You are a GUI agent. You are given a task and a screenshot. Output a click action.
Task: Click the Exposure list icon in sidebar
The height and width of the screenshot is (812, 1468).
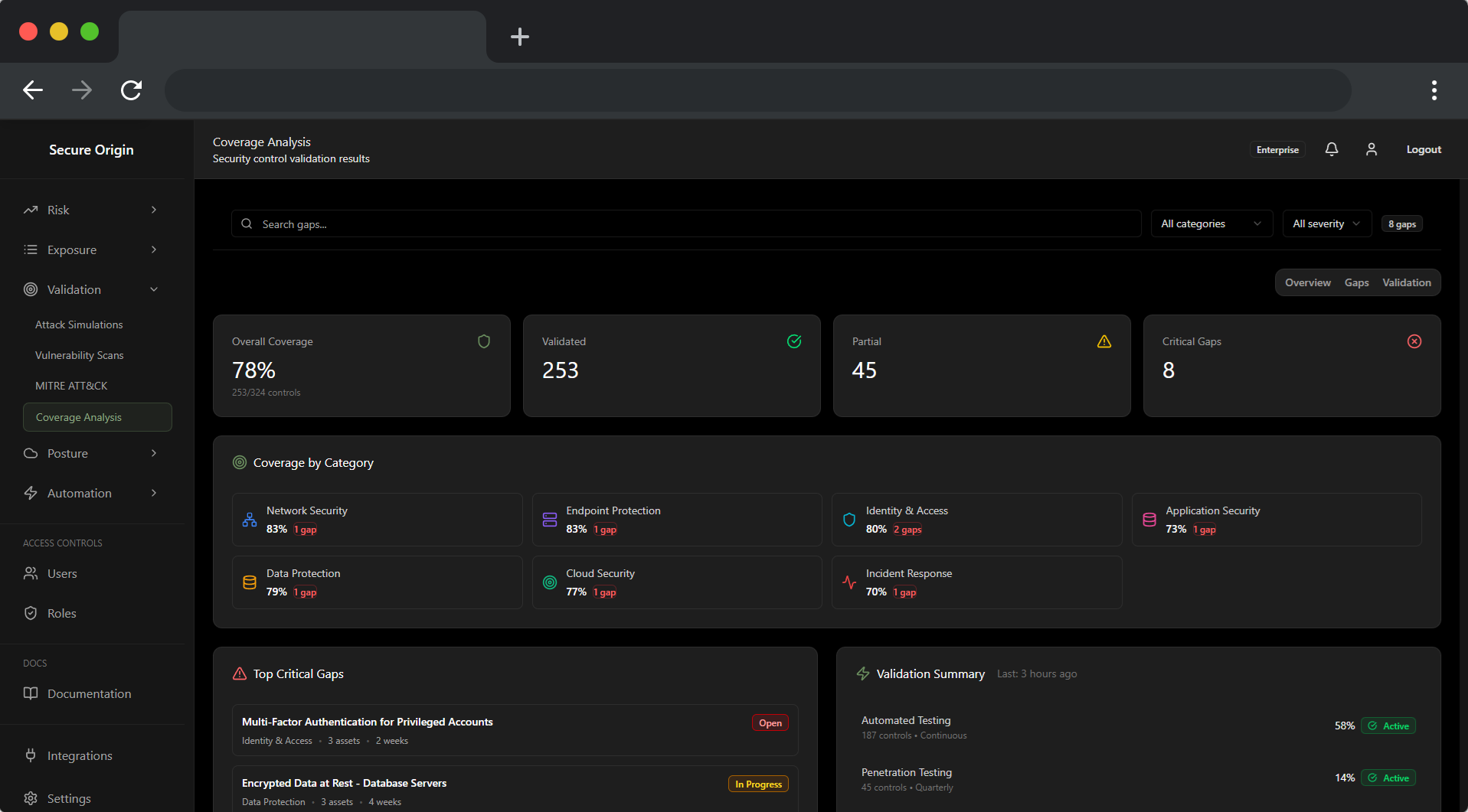click(x=31, y=249)
